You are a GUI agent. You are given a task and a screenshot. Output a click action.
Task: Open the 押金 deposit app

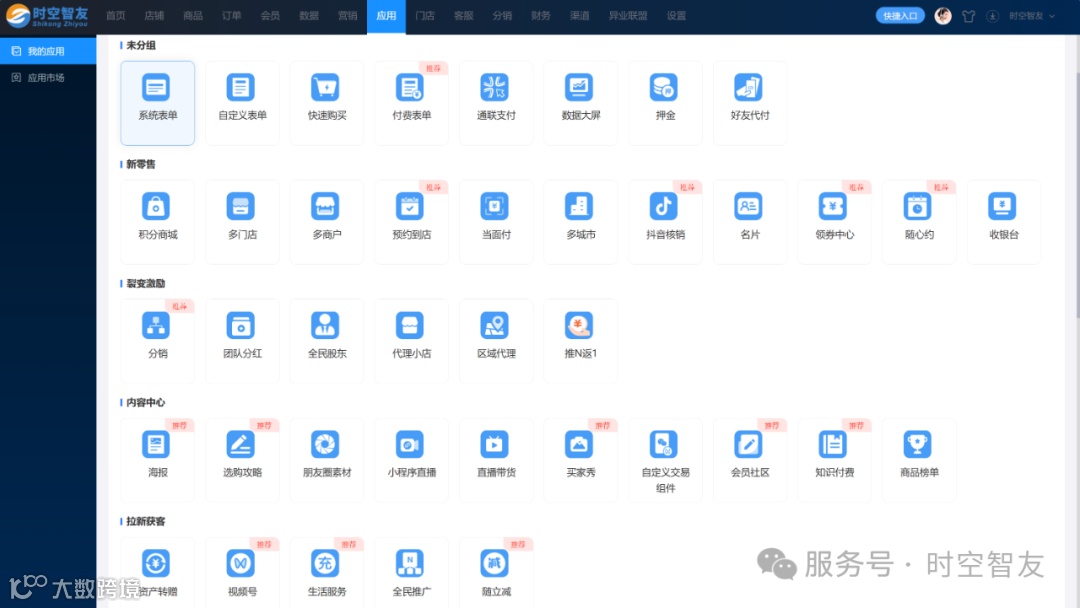[665, 103]
